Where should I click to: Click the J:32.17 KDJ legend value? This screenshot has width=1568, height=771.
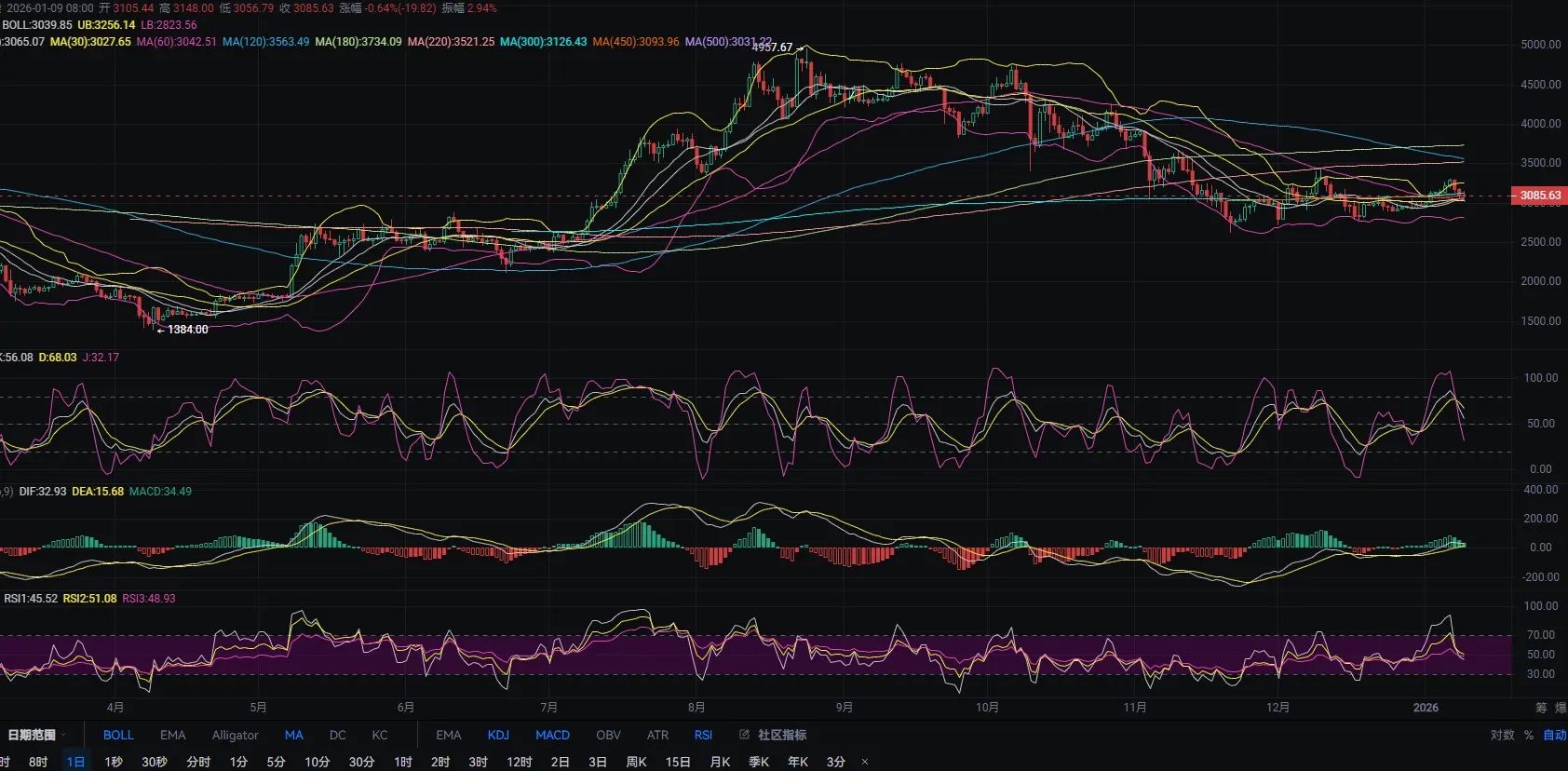point(101,358)
